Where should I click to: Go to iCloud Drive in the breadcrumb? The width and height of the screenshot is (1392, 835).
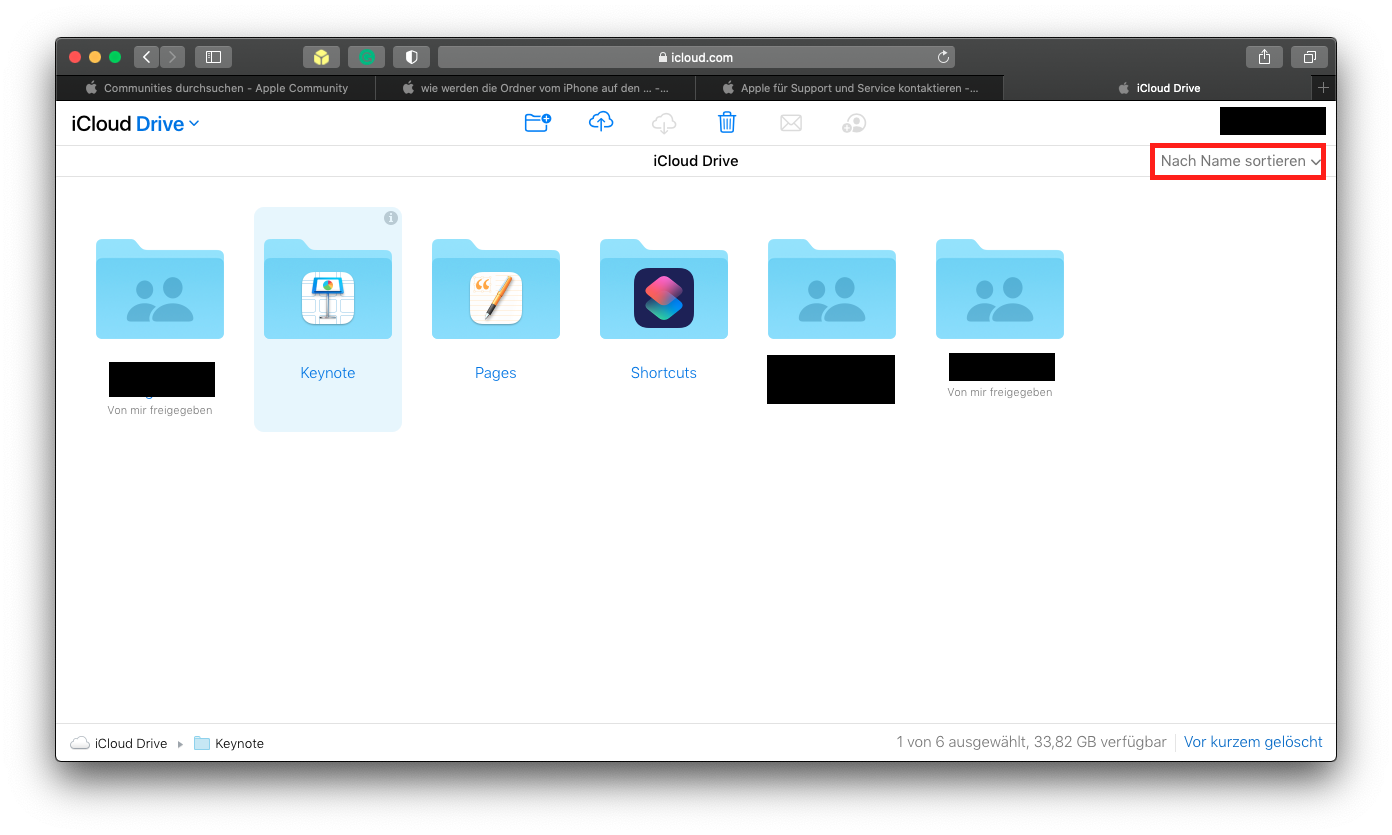[x=119, y=744]
